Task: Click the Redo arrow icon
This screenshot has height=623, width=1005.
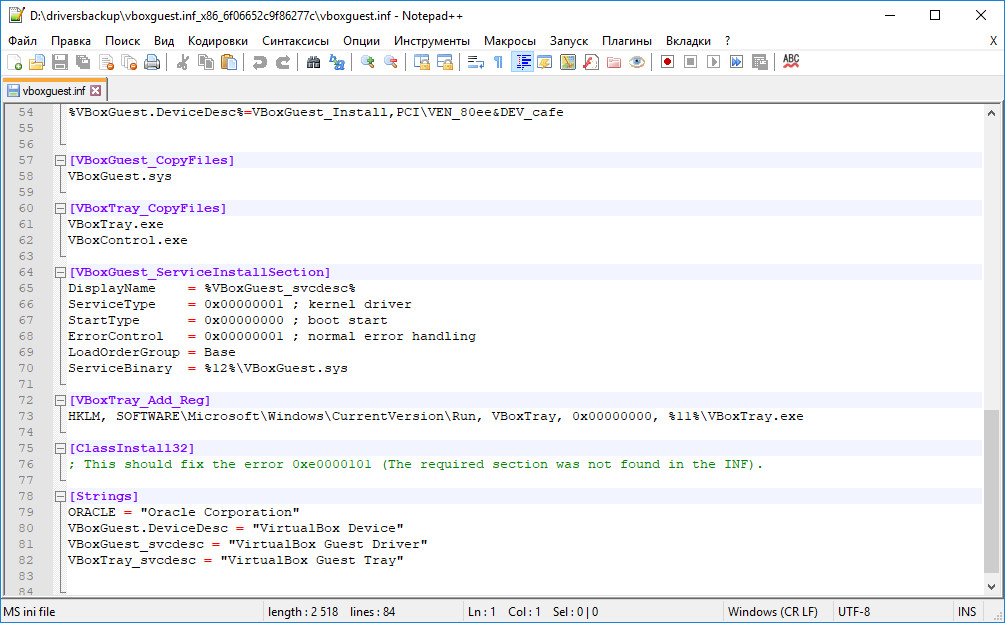Action: click(x=283, y=62)
